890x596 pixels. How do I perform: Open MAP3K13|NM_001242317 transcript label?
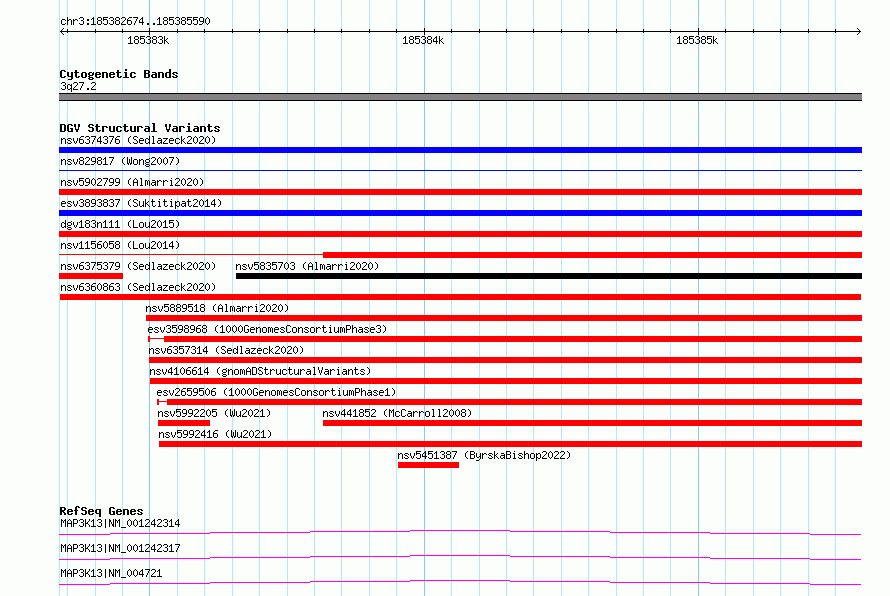click(120, 548)
